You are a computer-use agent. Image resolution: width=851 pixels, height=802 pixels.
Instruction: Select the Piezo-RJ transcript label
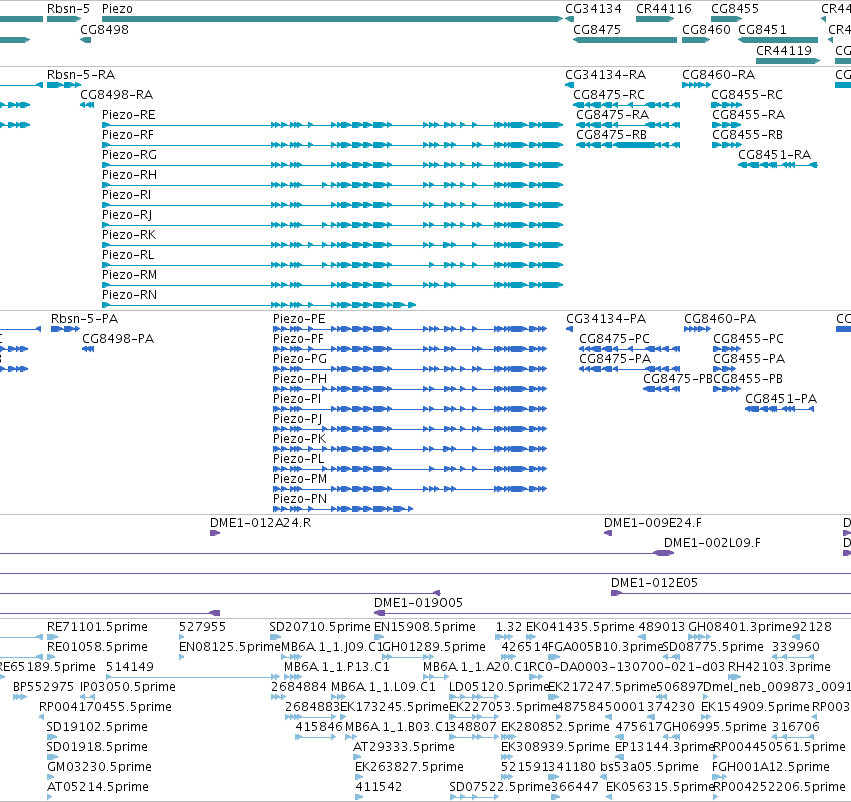(127, 215)
